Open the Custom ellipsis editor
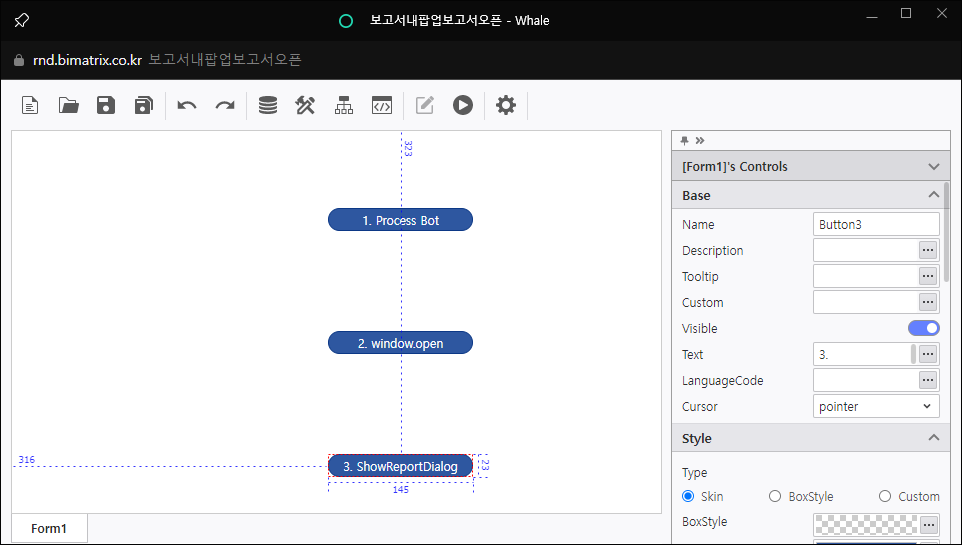962x545 pixels. [x=928, y=302]
